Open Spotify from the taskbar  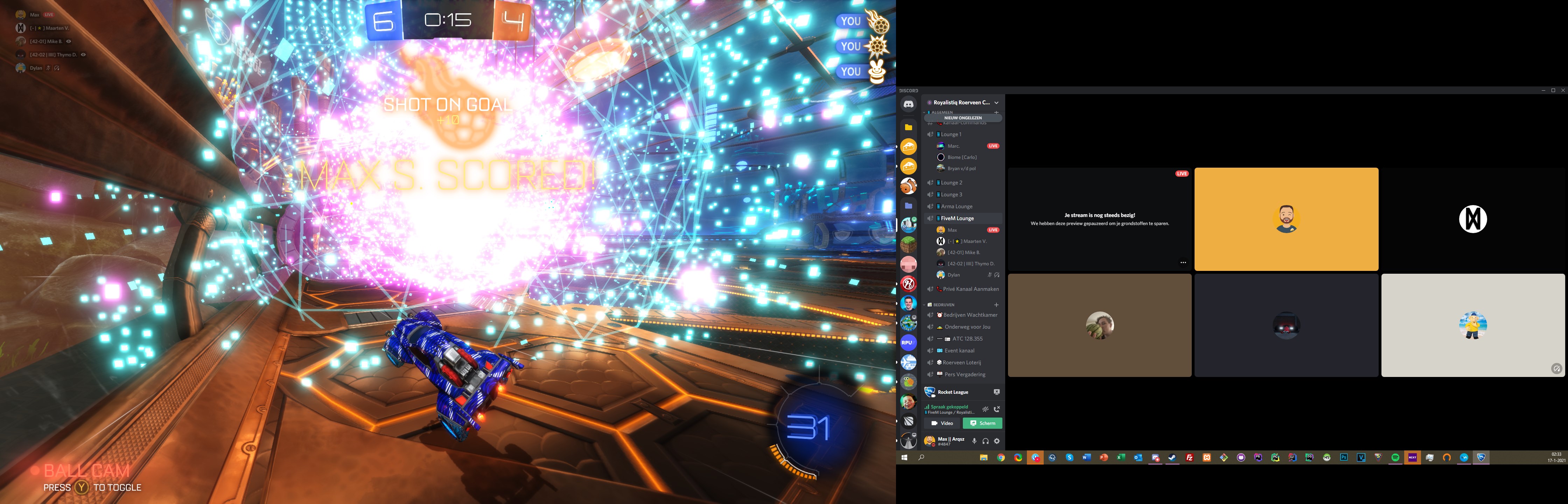1395,458
